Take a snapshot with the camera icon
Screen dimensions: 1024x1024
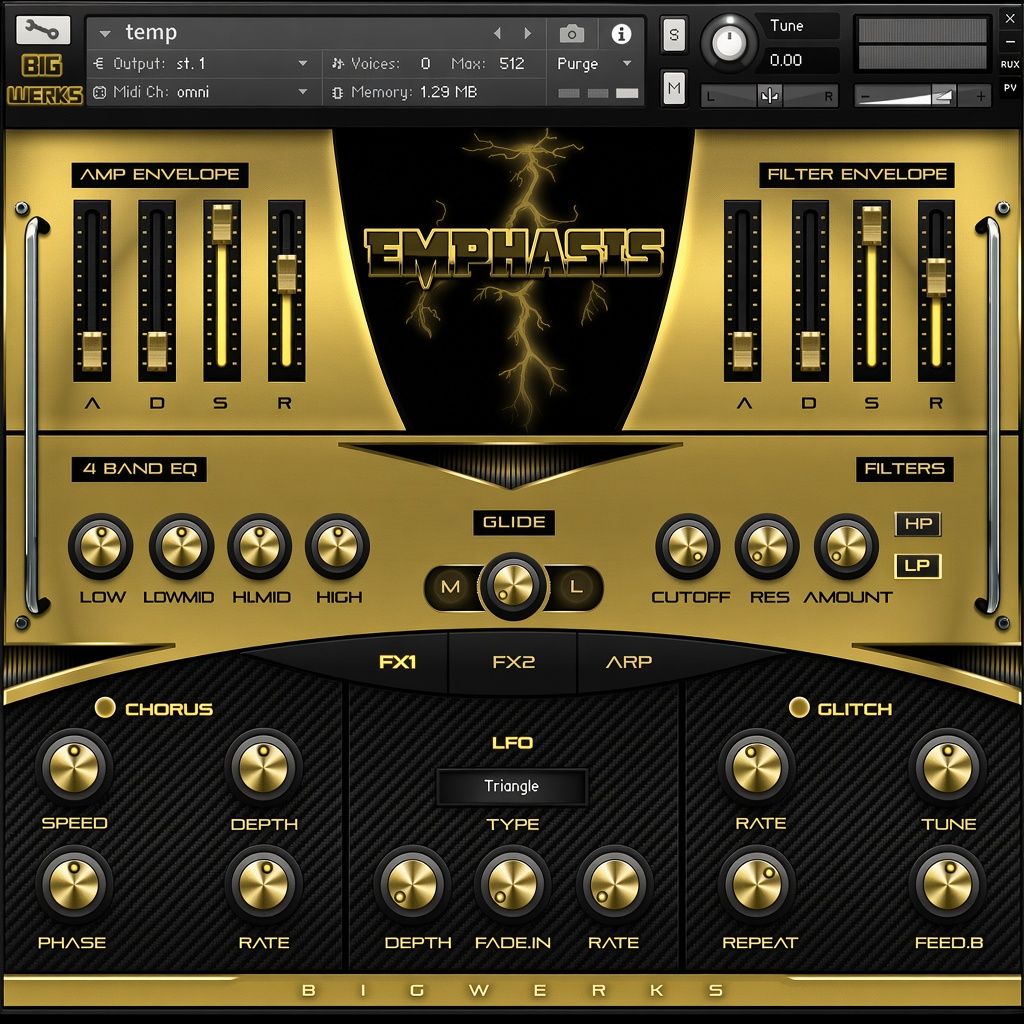click(571, 33)
